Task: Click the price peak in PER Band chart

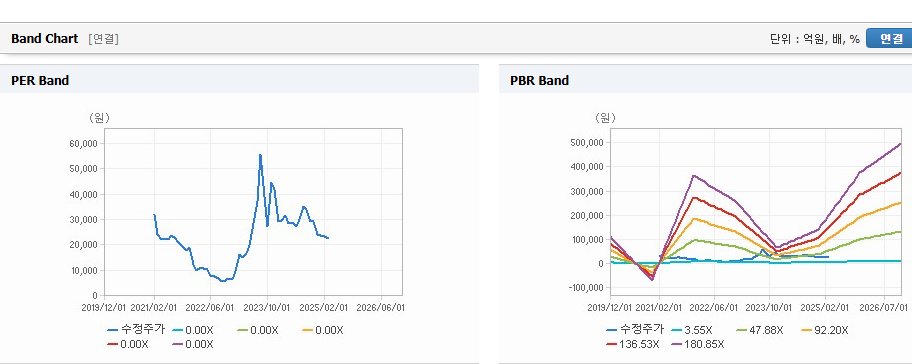Action: [x=260, y=155]
